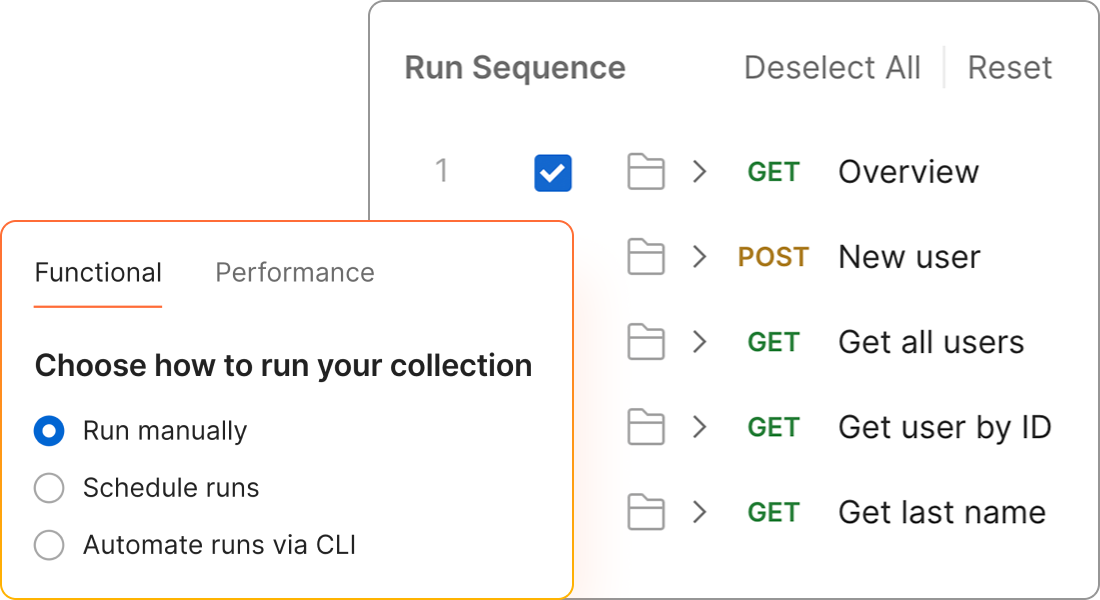
Task: Open the Performance tab
Action: [x=295, y=273]
